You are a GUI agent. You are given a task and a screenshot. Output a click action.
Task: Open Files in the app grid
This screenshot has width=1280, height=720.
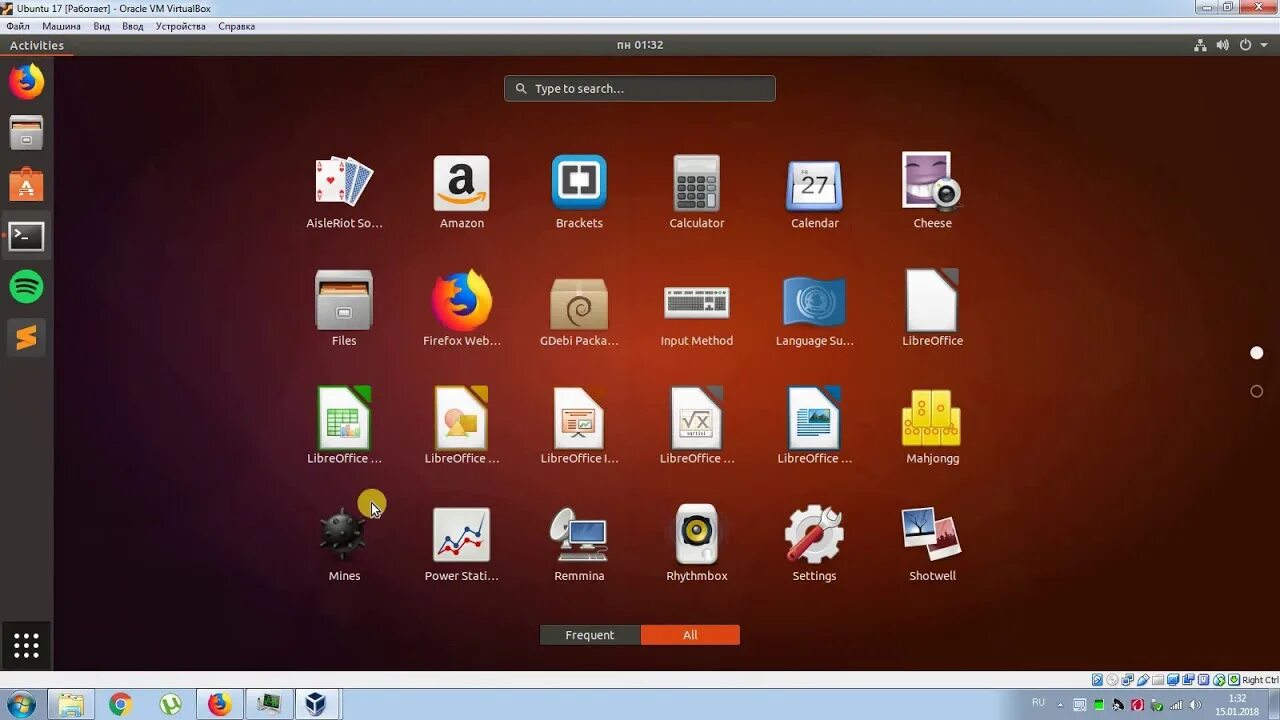coord(344,300)
